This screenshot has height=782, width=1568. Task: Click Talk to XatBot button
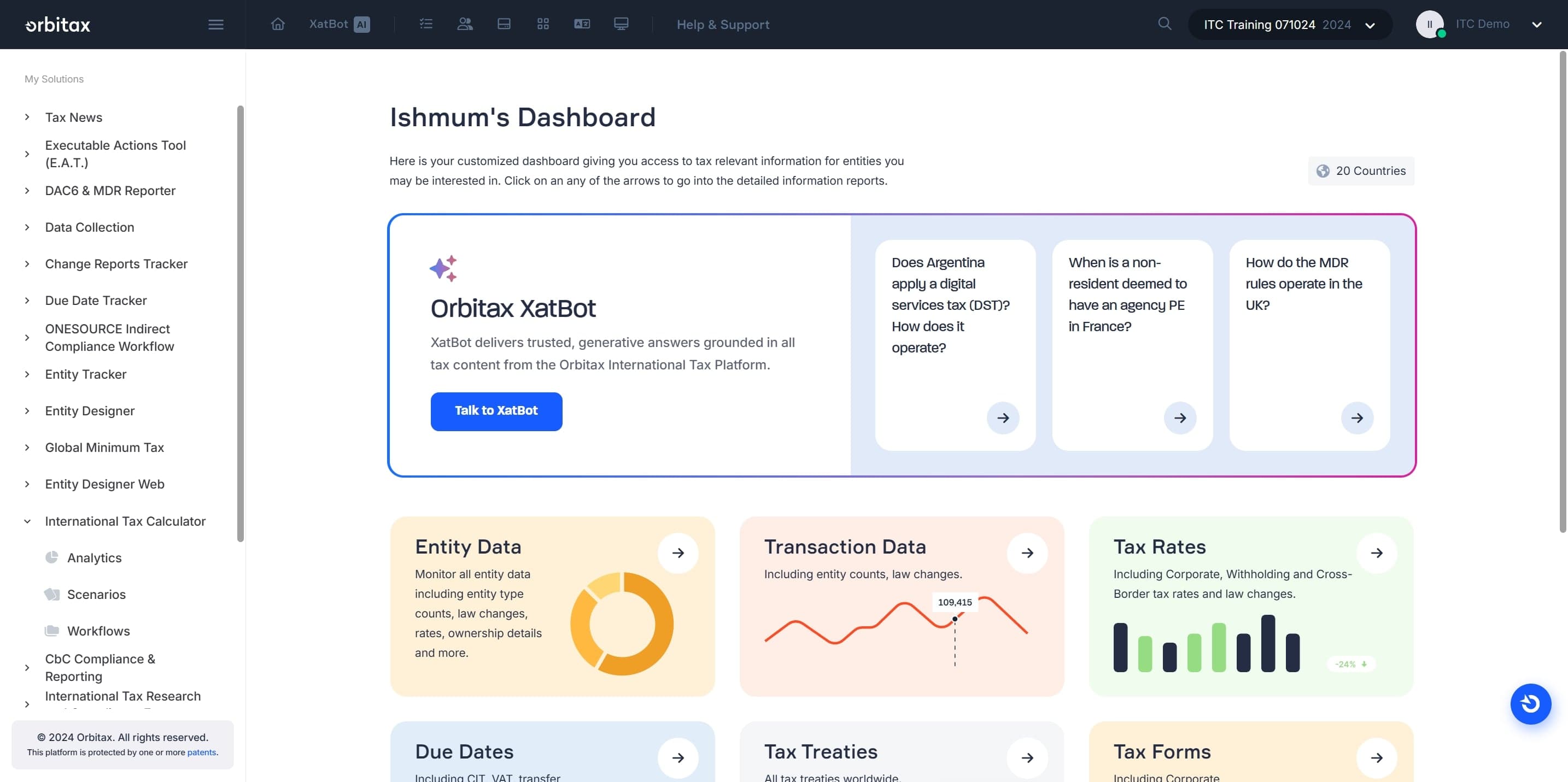[x=496, y=411]
